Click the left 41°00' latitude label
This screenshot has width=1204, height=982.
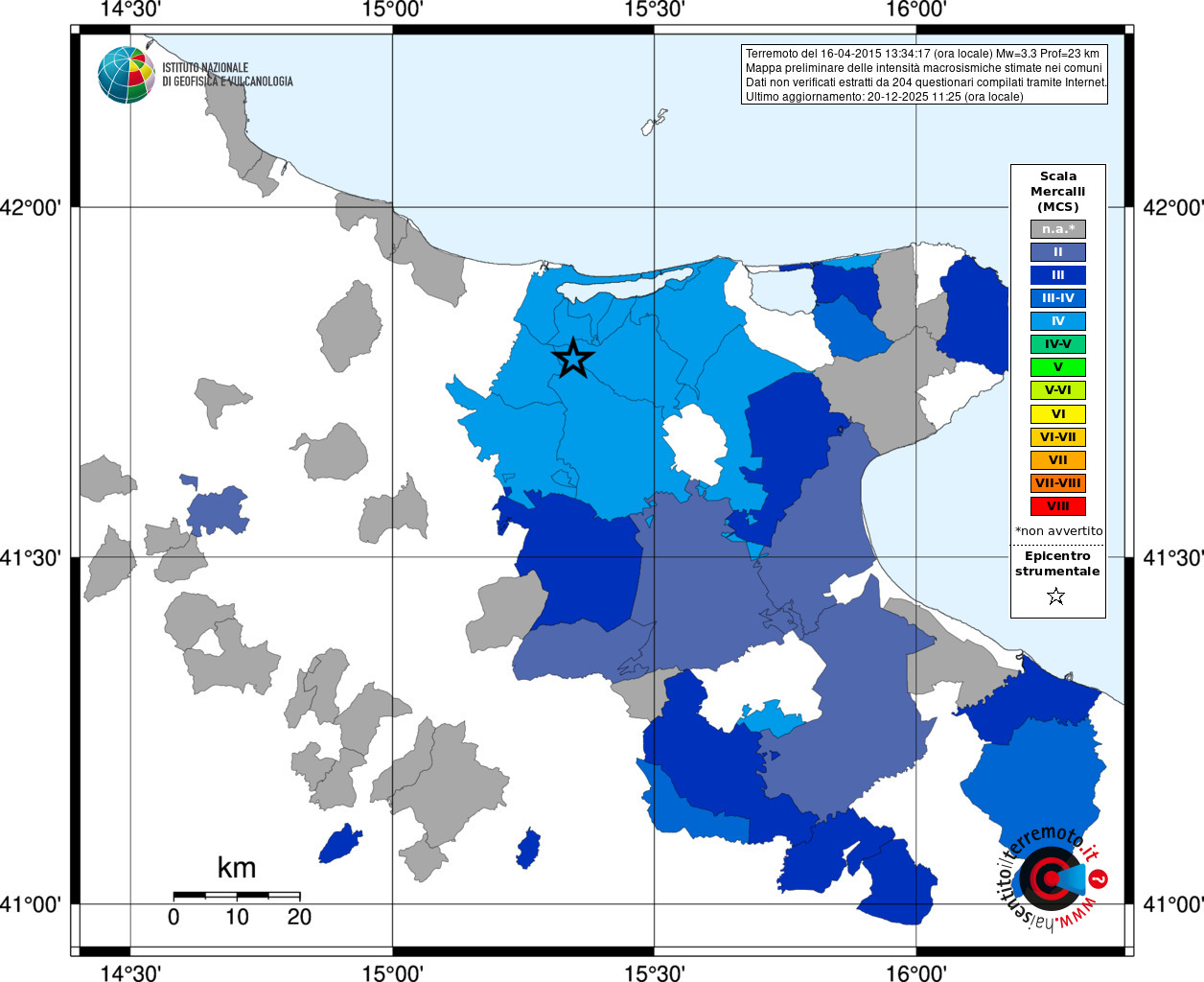31,904
